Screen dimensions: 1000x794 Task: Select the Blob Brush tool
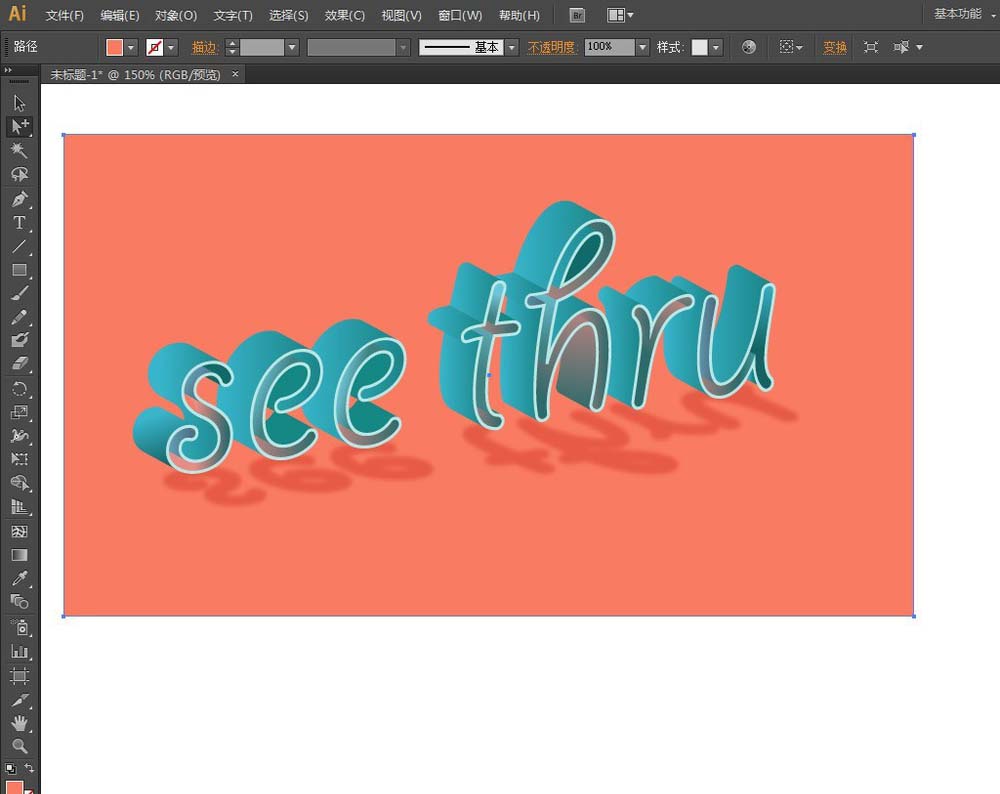click(x=19, y=340)
